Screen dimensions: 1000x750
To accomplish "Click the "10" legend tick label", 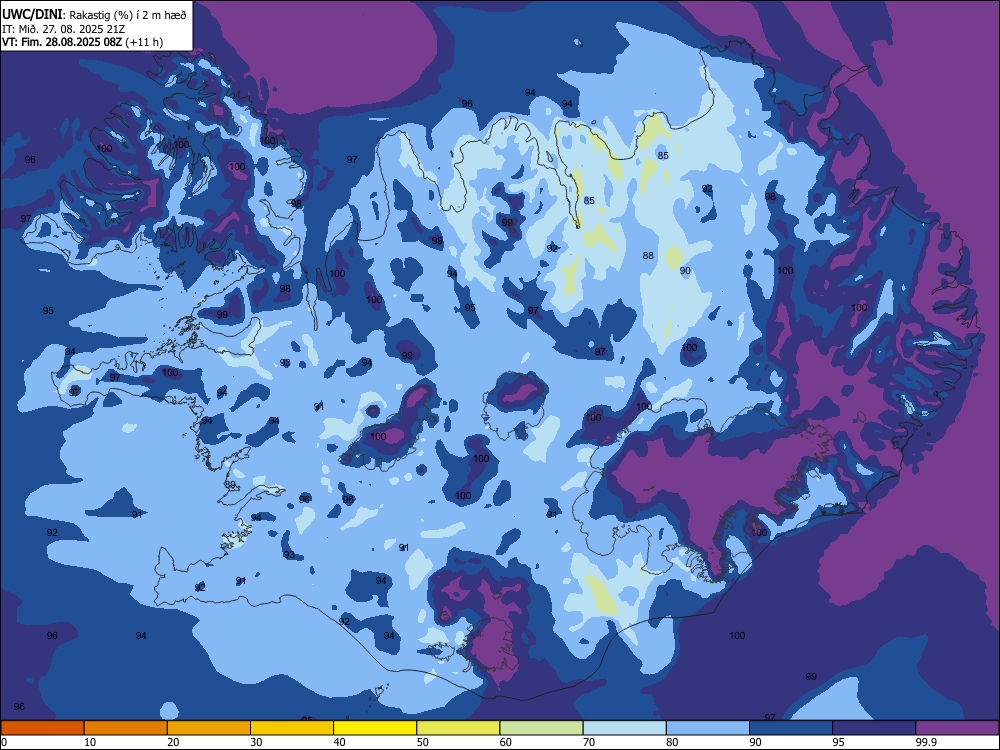I will tap(90, 742).
